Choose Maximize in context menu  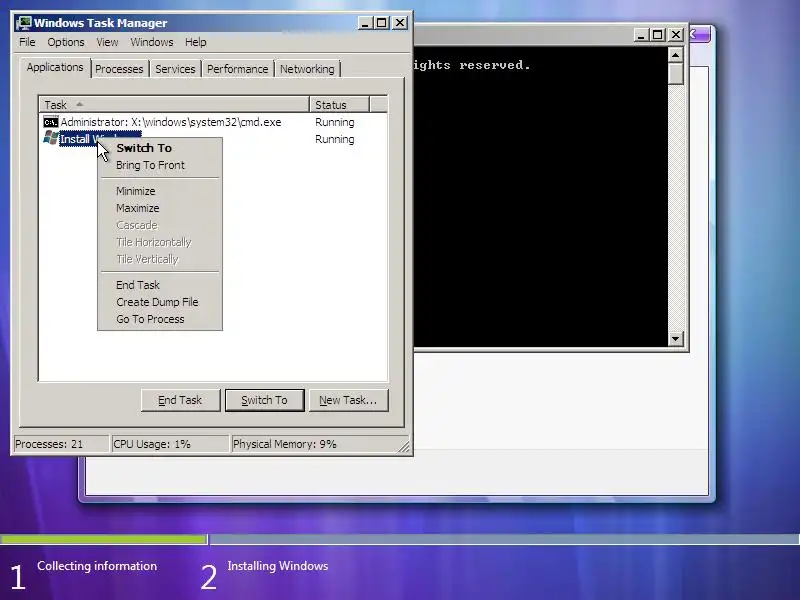(x=160, y=208)
